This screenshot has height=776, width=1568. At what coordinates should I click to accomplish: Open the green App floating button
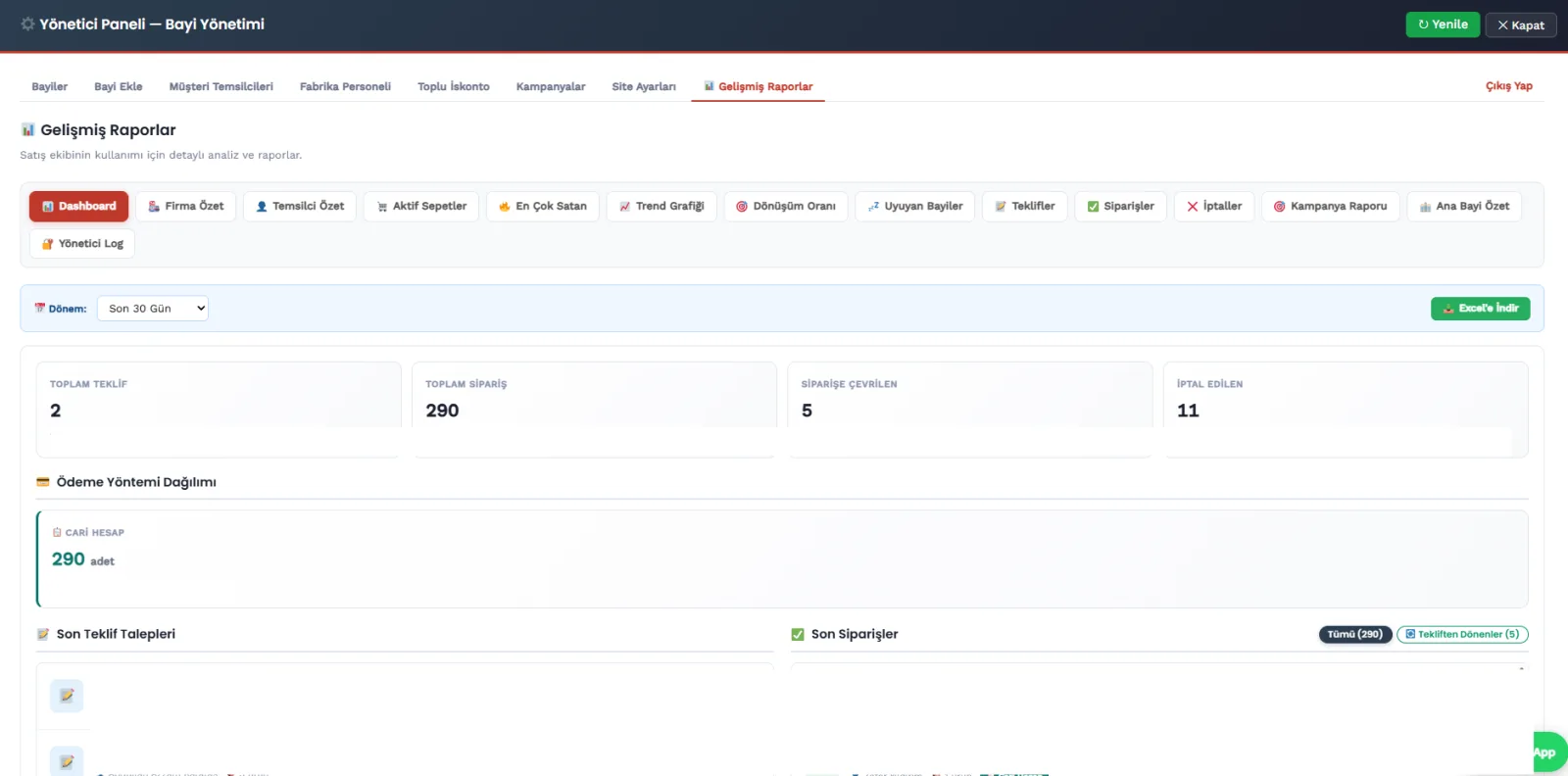tap(1548, 752)
